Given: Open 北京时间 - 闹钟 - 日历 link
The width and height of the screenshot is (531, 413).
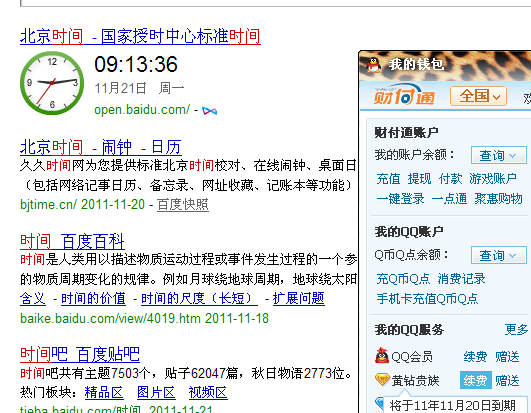Looking at the screenshot, I should [x=101, y=147].
